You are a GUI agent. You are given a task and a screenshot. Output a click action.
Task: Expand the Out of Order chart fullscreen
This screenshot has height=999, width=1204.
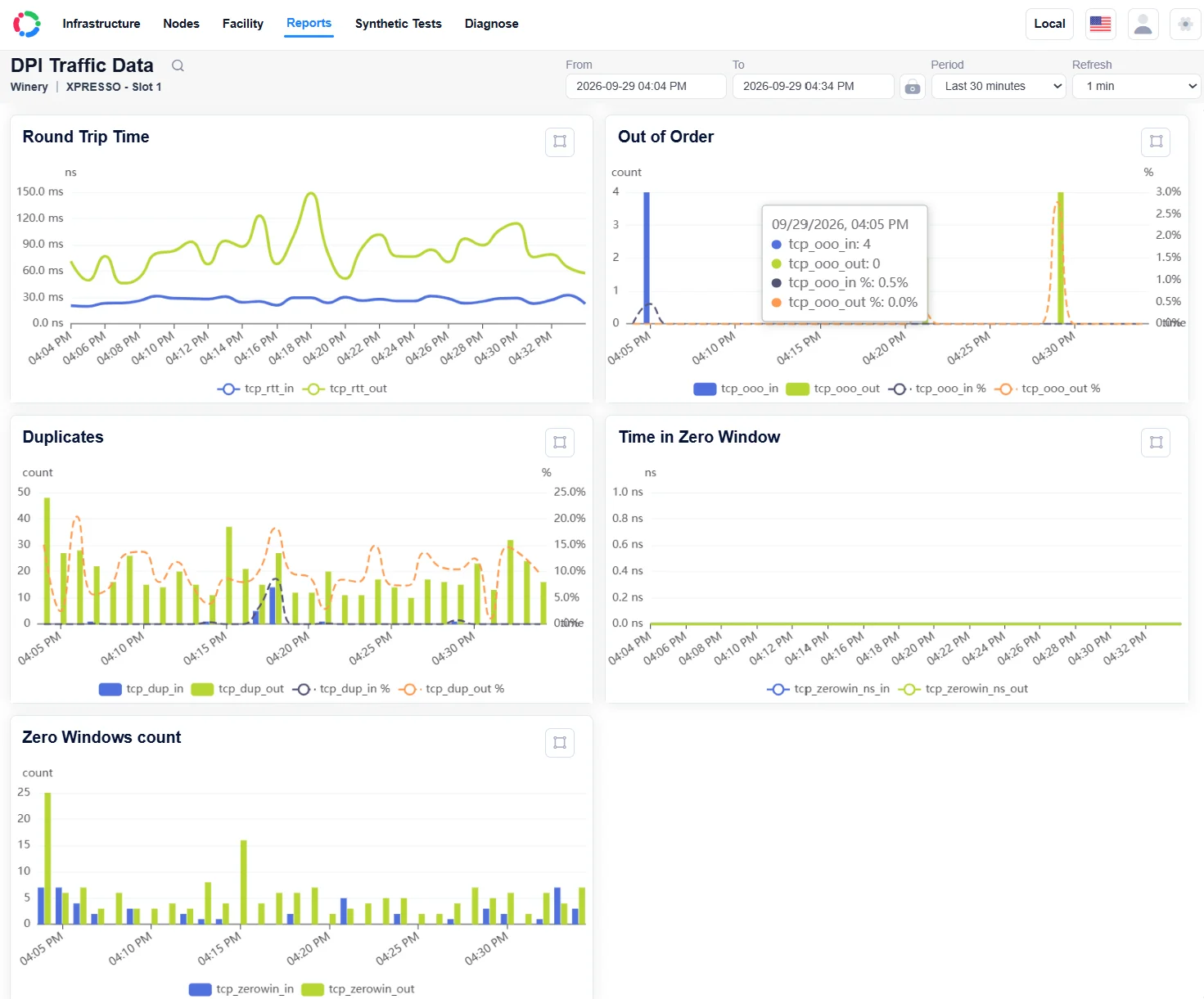tap(1156, 142)
